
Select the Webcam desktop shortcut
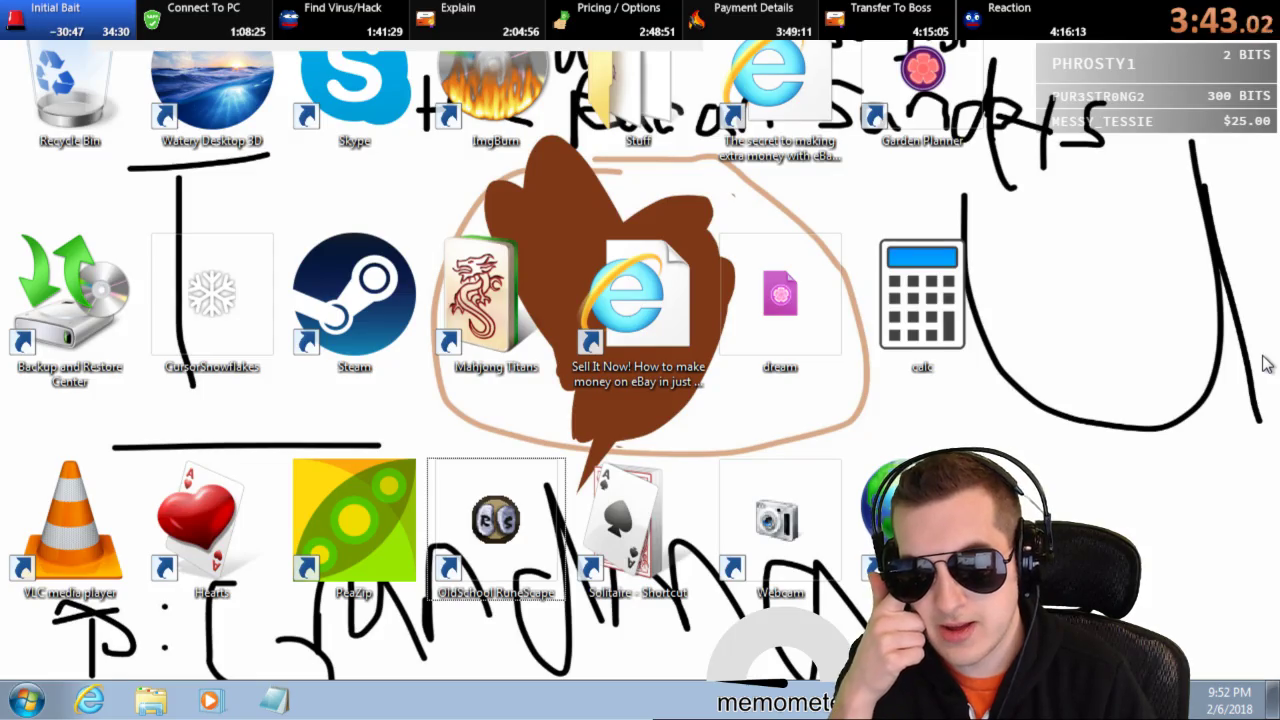pos(780,530)
